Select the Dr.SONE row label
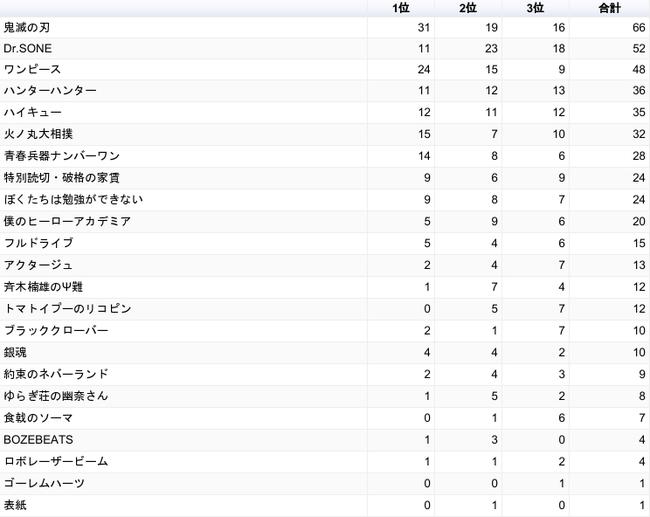 [x=28, y=49]
